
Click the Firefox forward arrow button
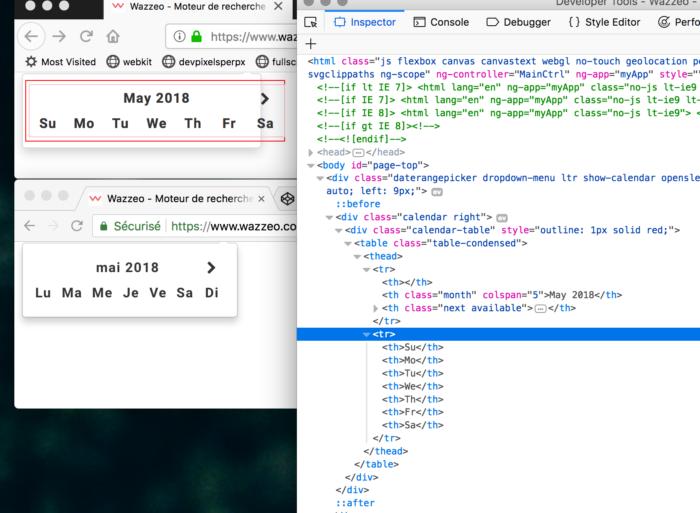[x=59, y=36]
